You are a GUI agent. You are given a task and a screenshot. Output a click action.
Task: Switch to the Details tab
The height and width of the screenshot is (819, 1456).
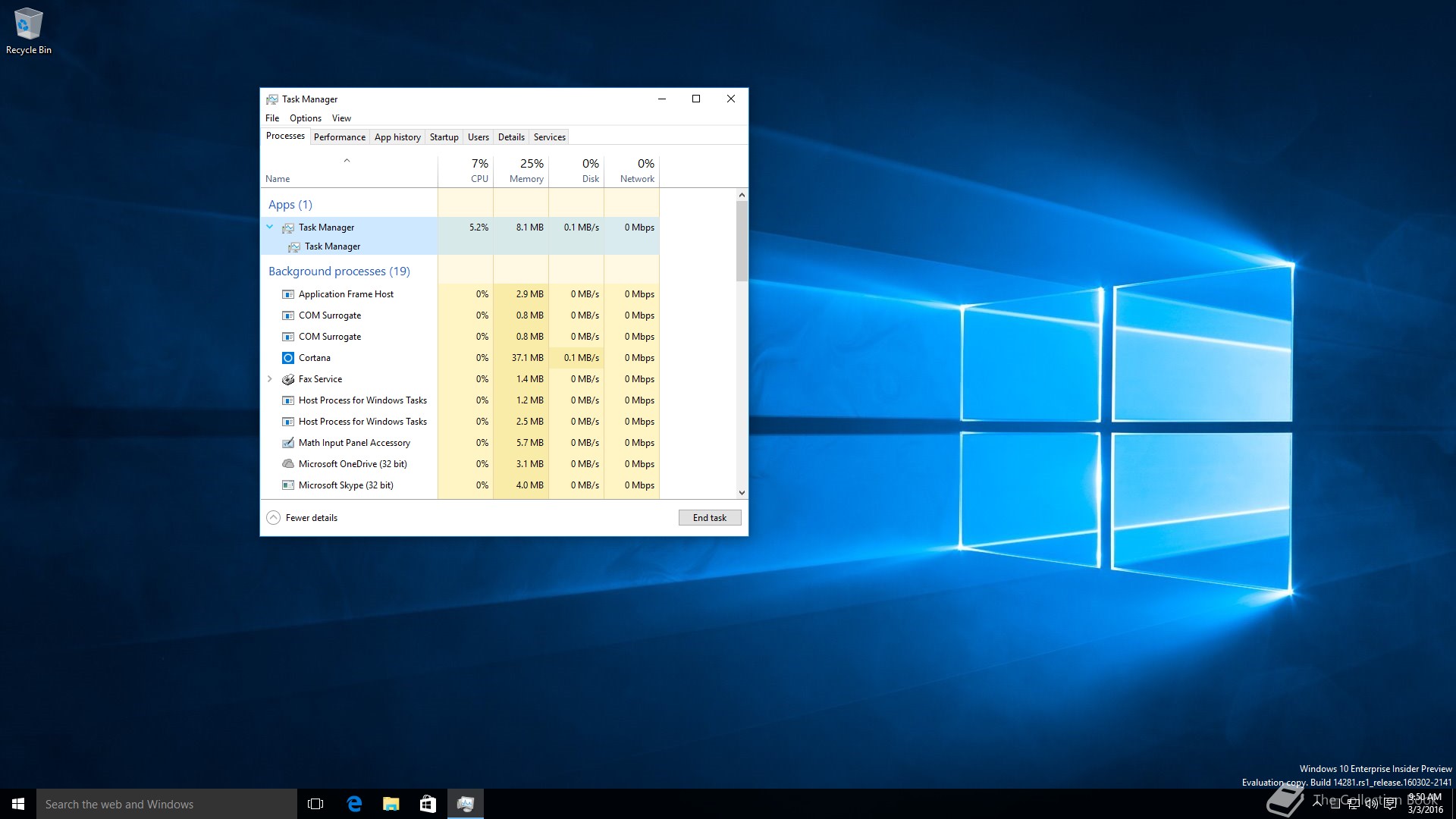pyautogui.click(x=511, y=137)
